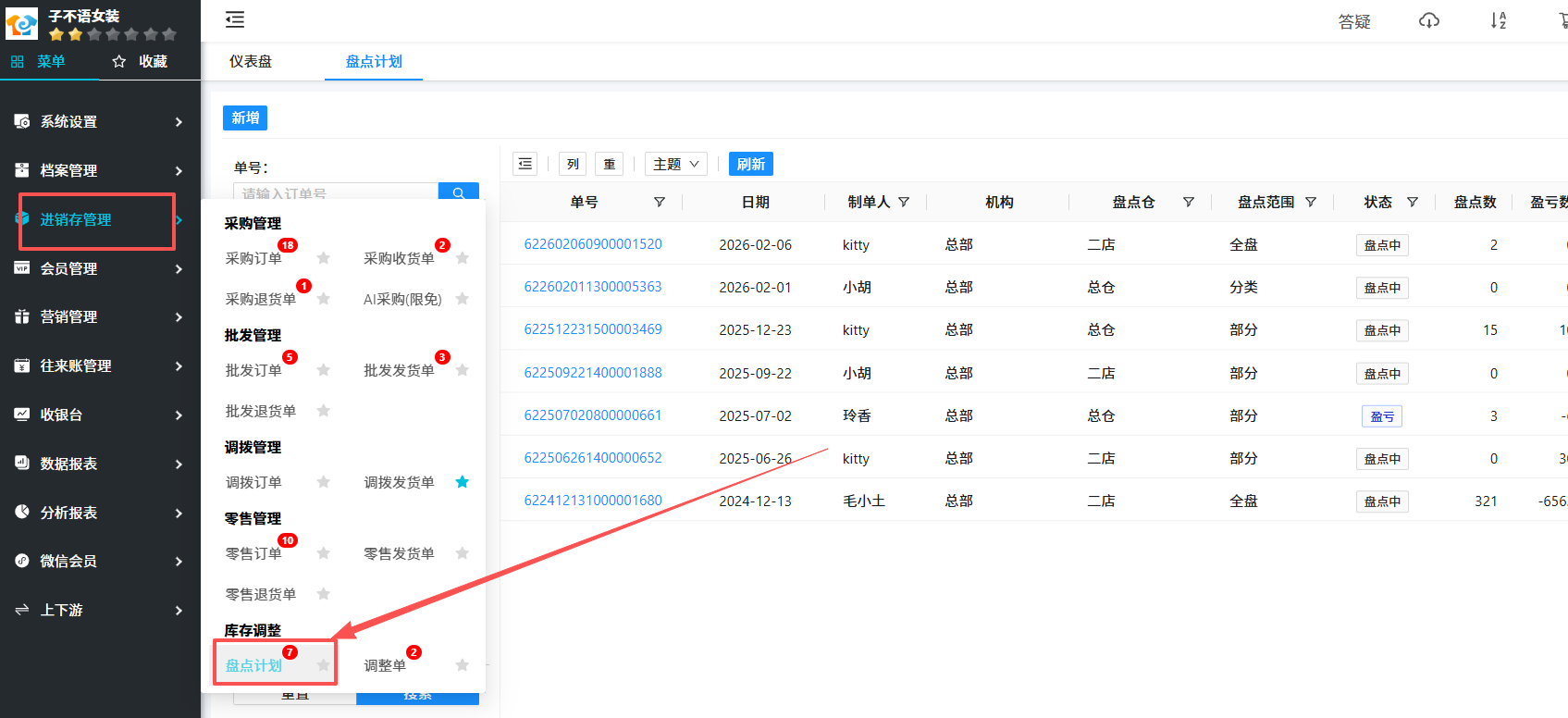Click the blue search magnifier button
Screen dimensions: 1568x718
(458, 192)
